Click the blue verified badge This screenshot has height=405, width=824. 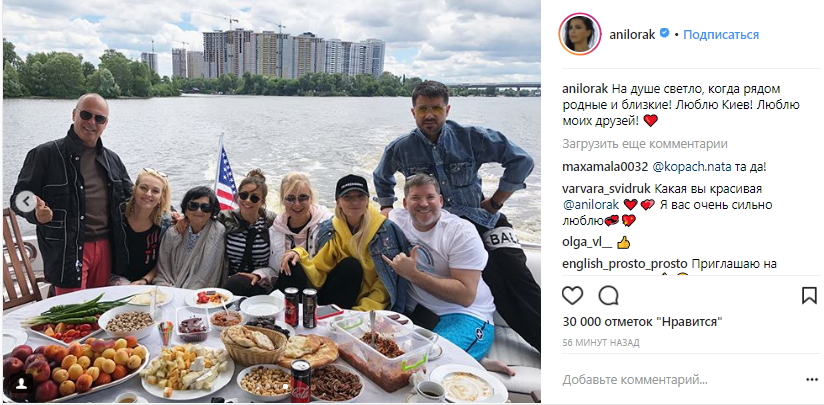664,34
